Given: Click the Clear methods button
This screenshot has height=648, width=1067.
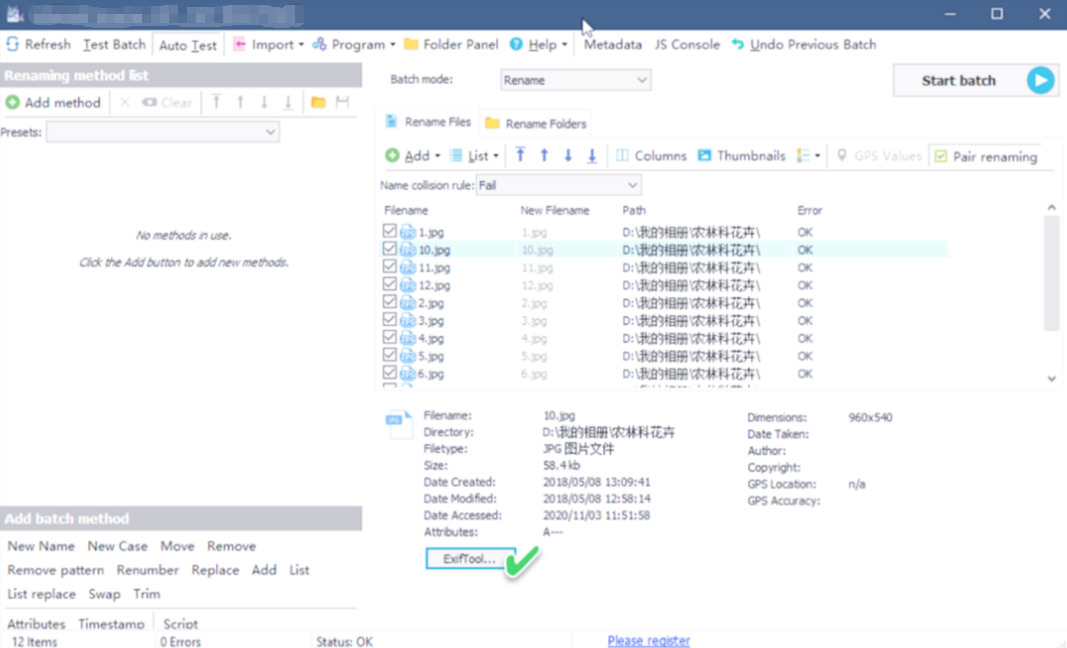Looking at the screenshot, I should (x=167, y=103).
